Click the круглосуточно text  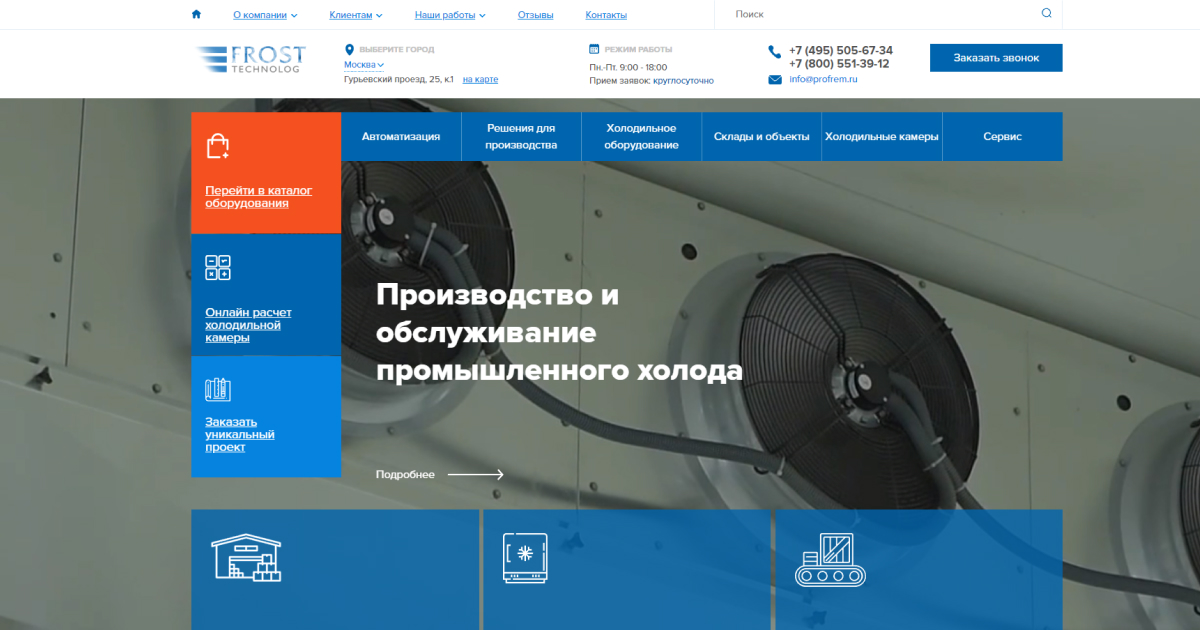click(684, 80)
